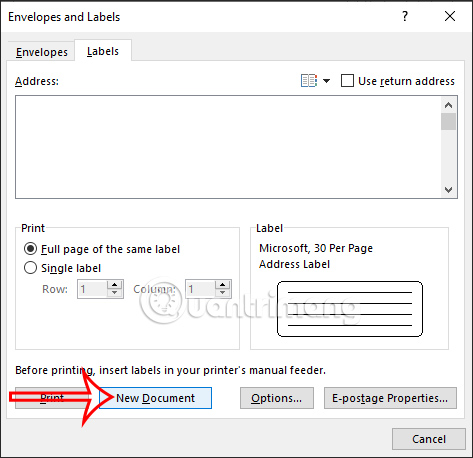The height and width of the screenshot is (458, 473).
Task: Click the 'Address Label' text
Action: pyautogui.click(x=294, y=264)
